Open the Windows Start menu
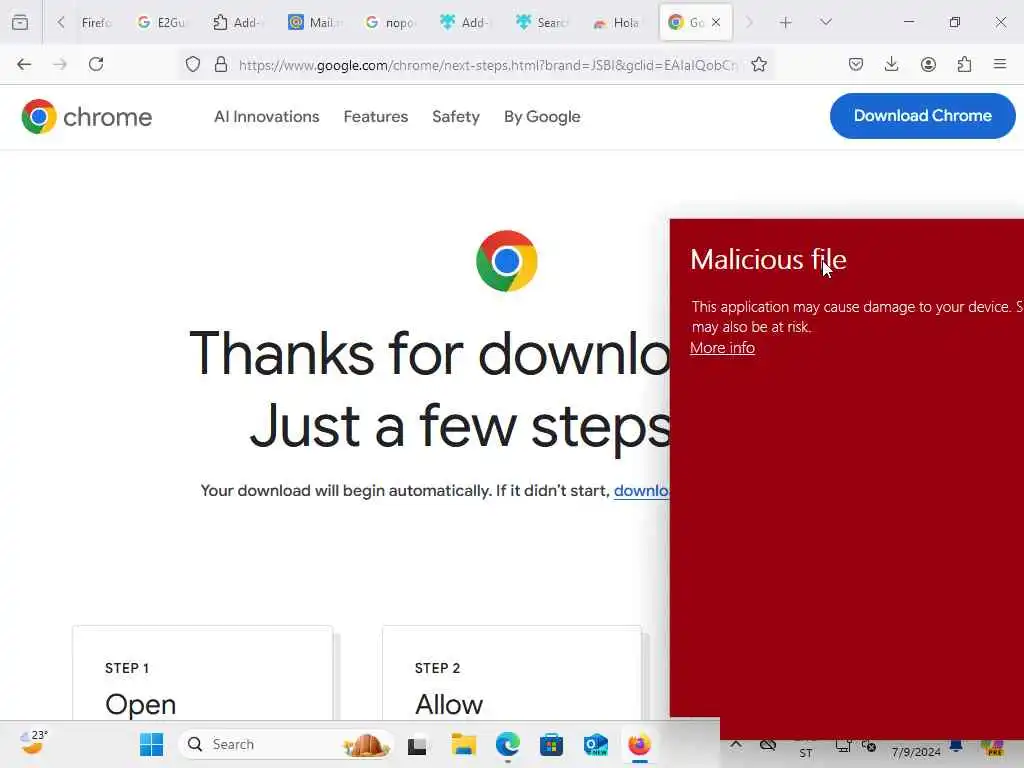Screen dimensions: 1024x768 click(x=152, y=744)
